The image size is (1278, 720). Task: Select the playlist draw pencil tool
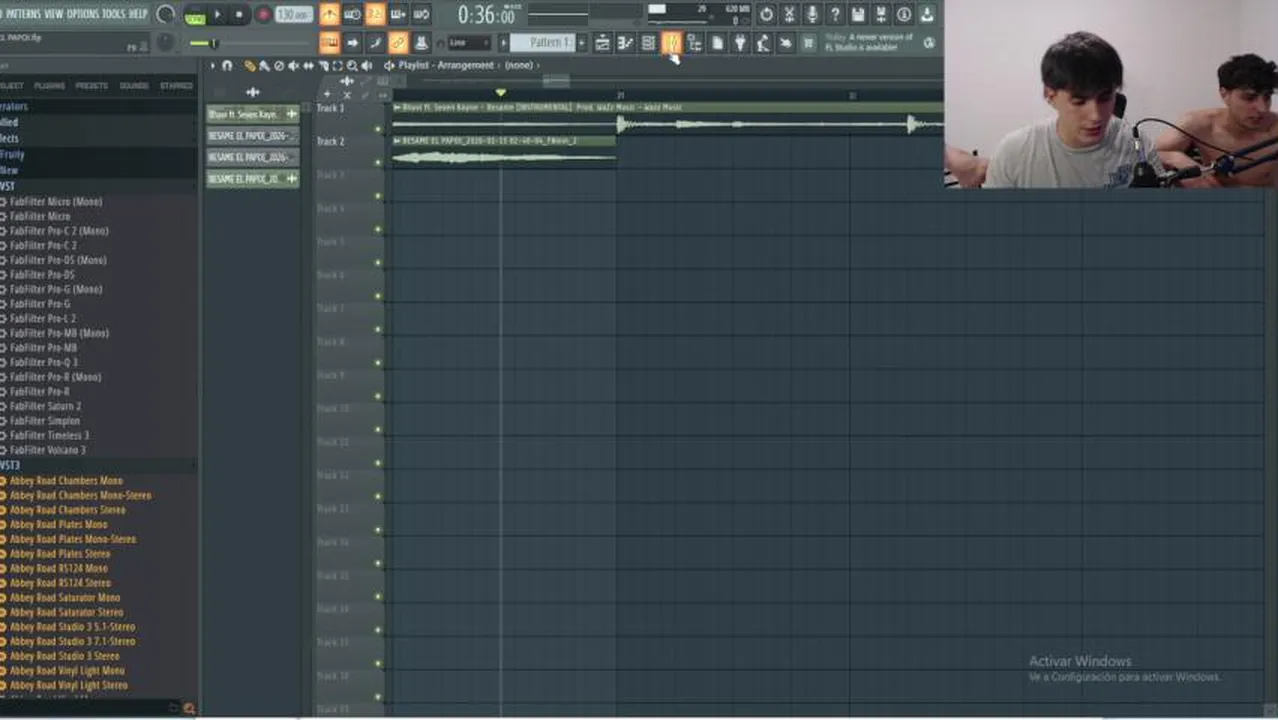[249, 65]
